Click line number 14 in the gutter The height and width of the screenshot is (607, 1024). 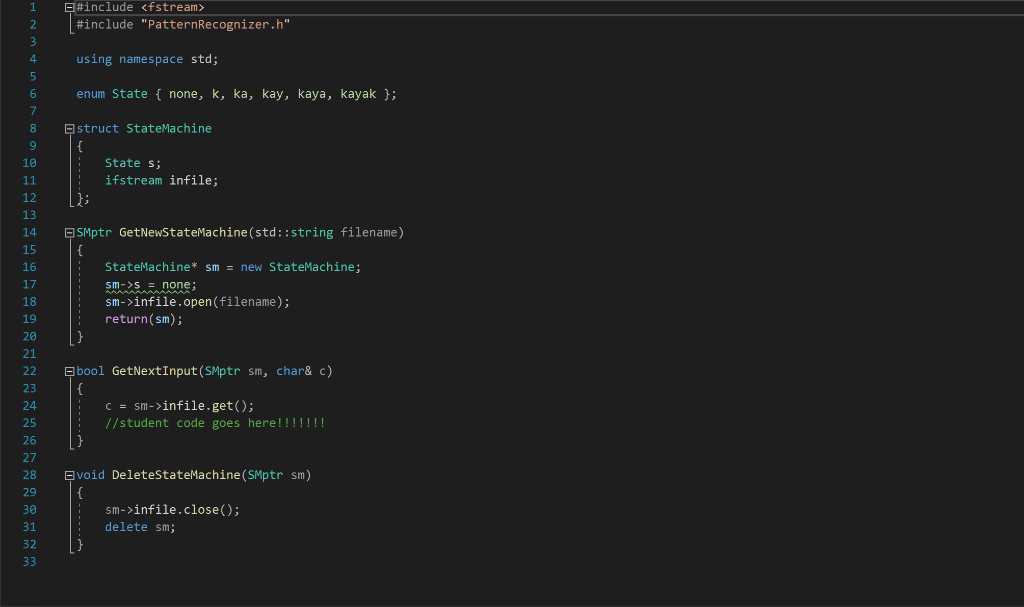click(29, 233)
